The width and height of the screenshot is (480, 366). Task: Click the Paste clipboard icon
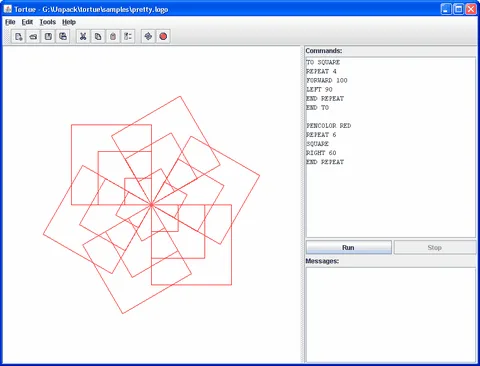click(x=113, y=36)
